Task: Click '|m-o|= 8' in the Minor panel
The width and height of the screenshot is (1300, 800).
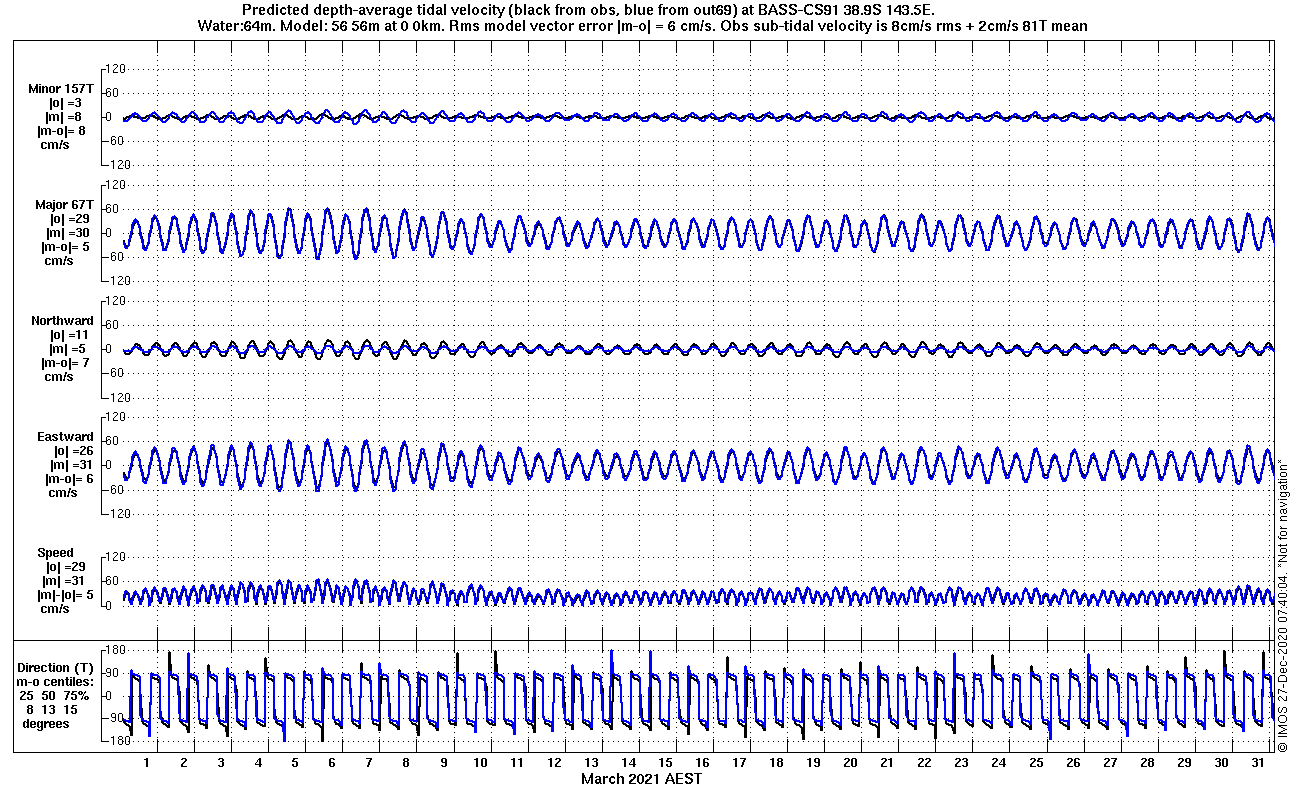Action: (62, 131)
